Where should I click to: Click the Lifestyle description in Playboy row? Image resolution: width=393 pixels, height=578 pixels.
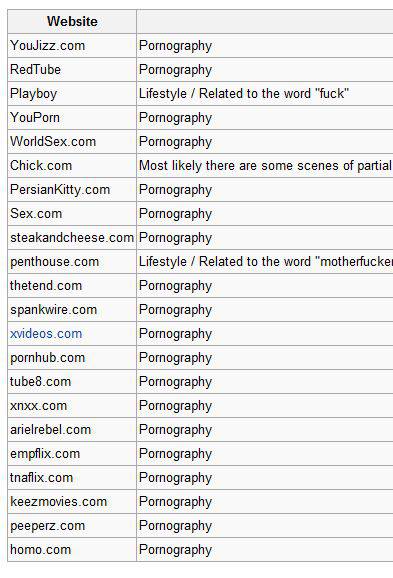244,94
